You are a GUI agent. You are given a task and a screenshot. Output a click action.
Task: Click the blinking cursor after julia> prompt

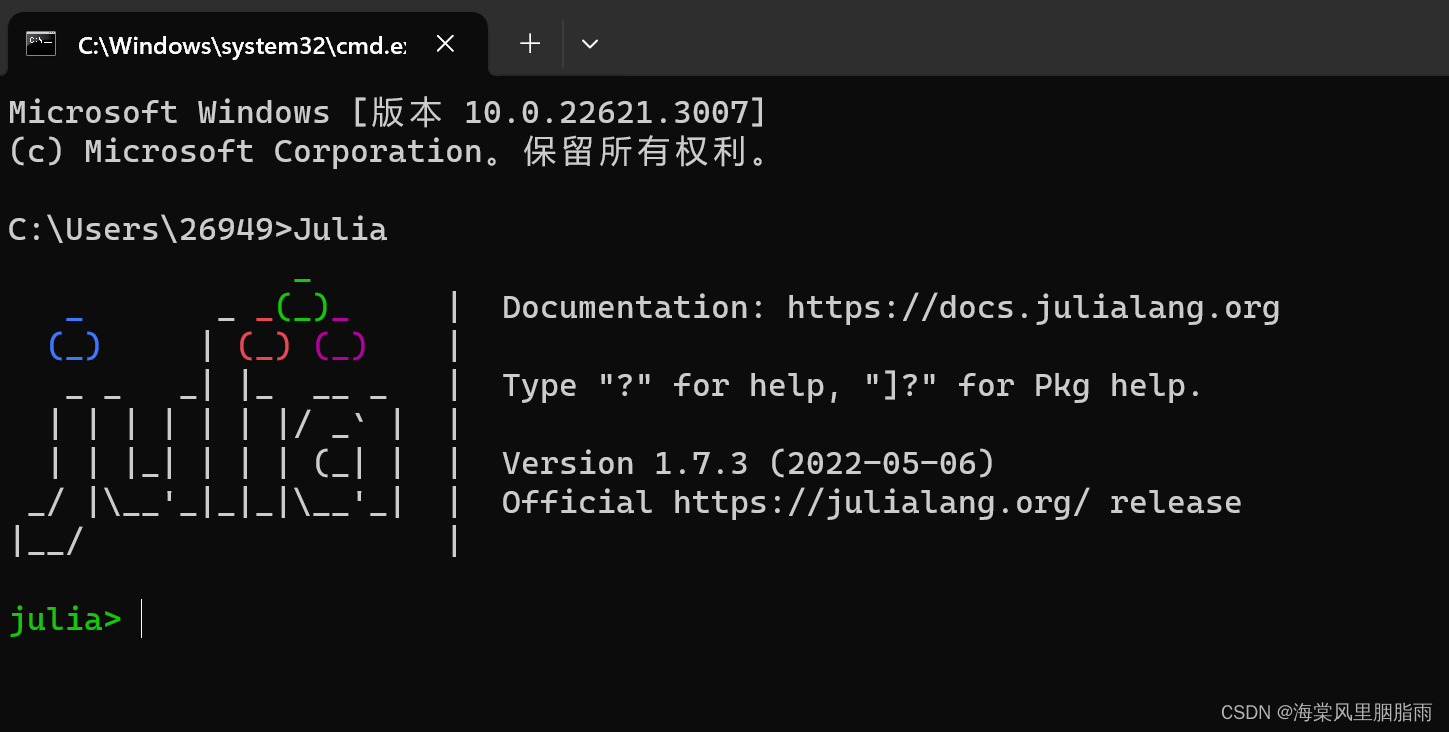[140, 618]
